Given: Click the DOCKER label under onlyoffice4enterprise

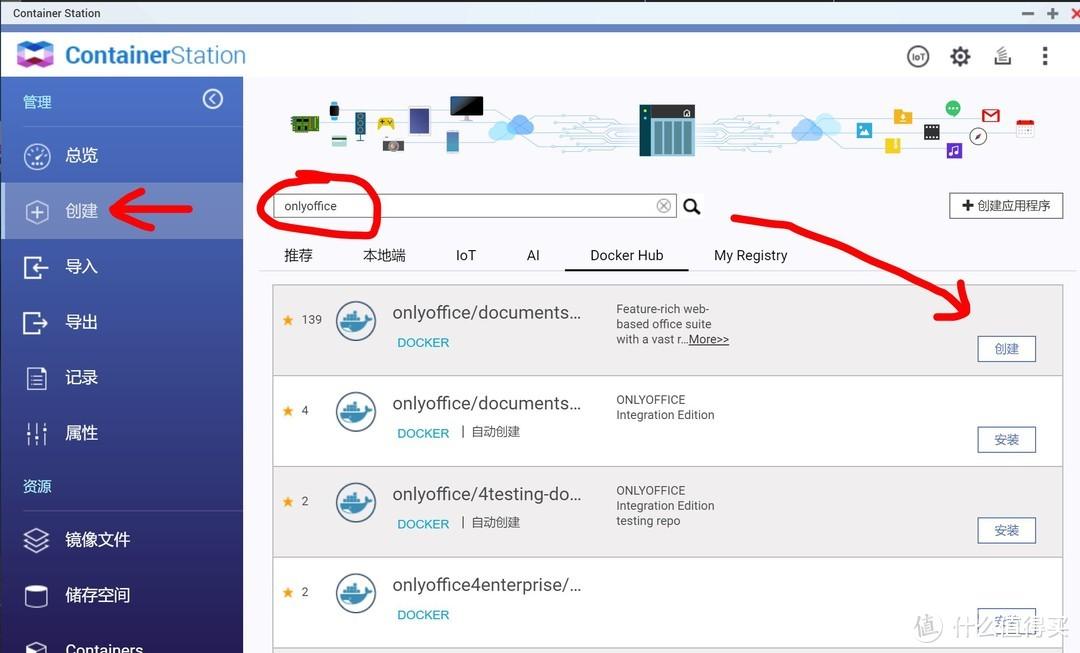Looking at the screenshot, I should coord(423,615).
